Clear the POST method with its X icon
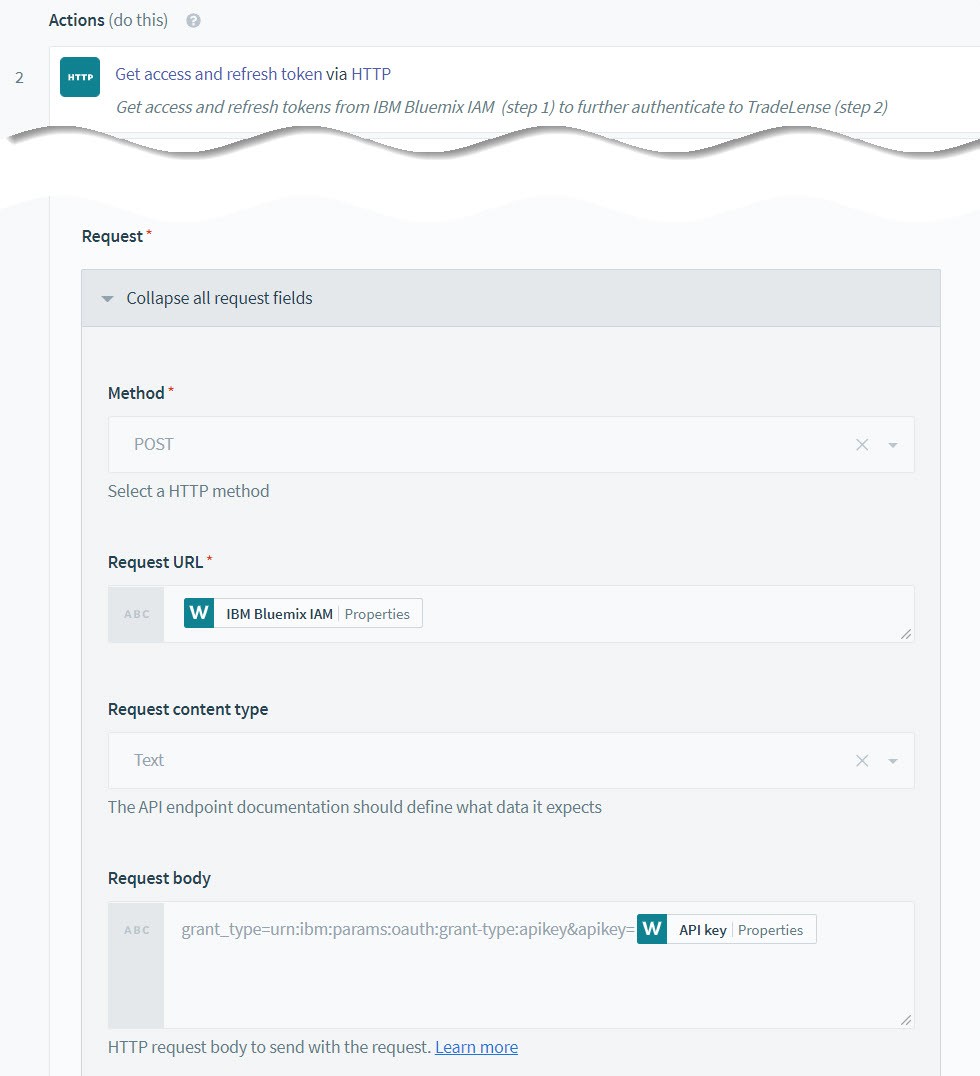Screen dimensions: 980x1076 tap(862, 445)
